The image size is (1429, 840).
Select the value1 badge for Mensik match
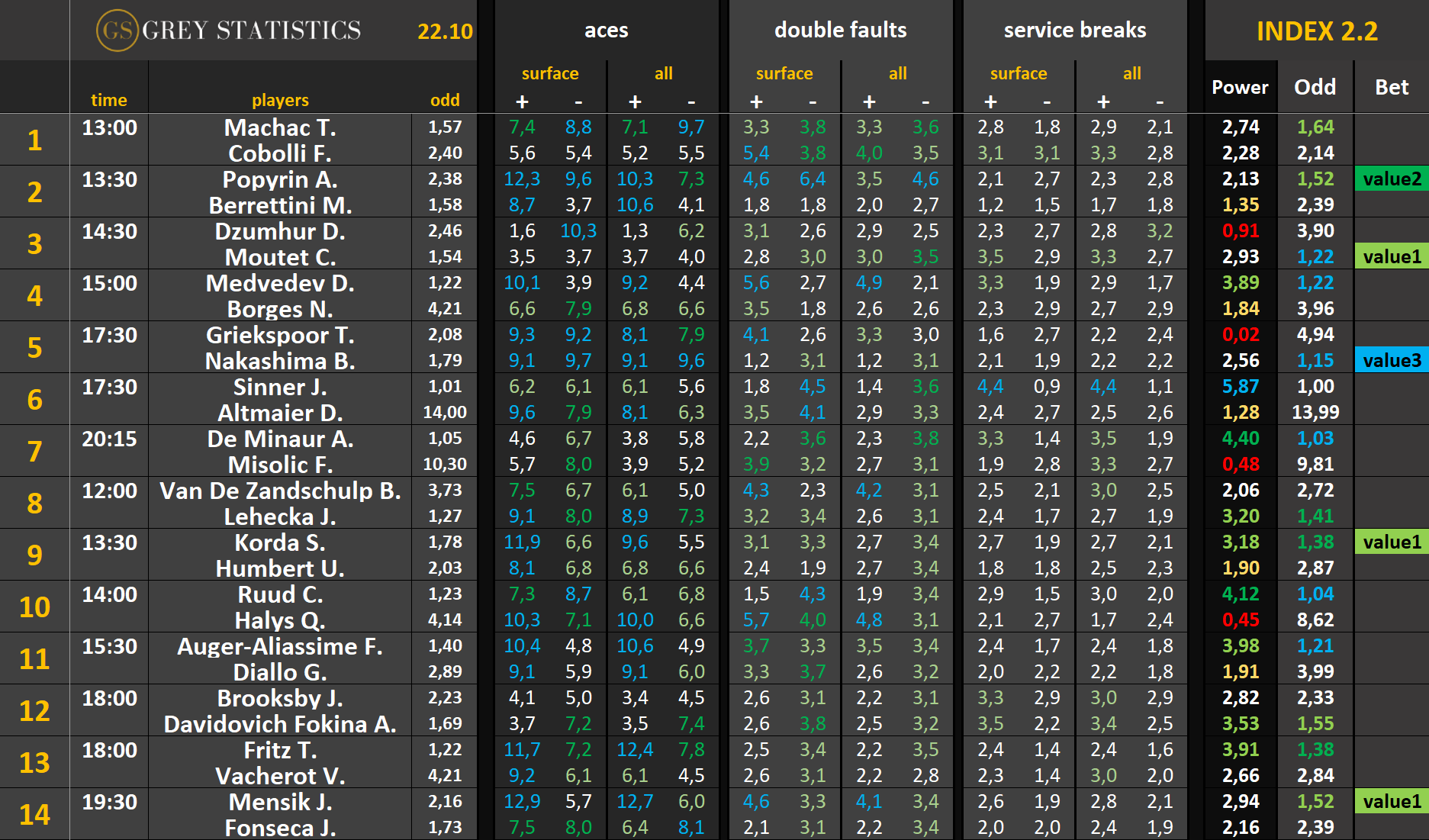click(x=1392, y=802)
